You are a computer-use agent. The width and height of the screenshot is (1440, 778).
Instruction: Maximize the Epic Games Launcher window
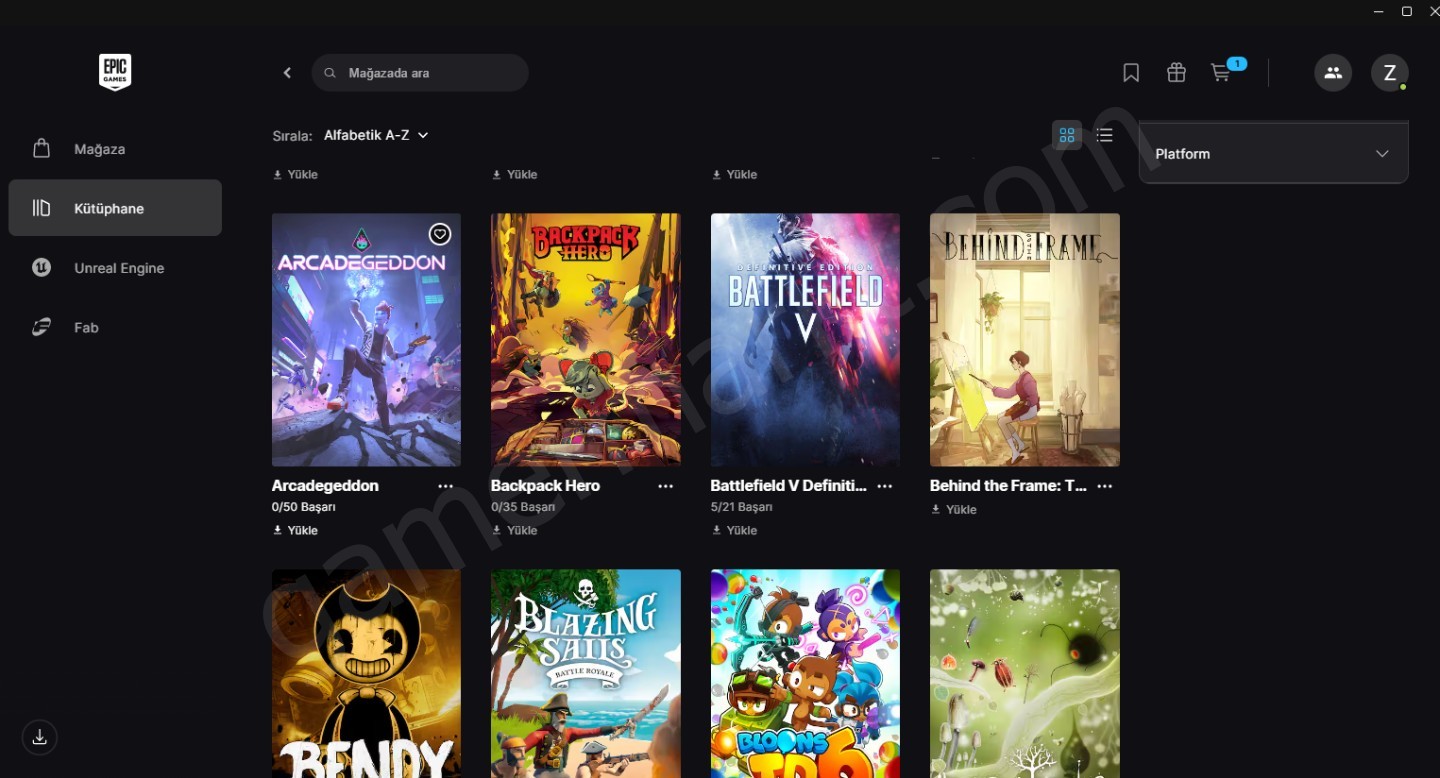[1407, 11]
